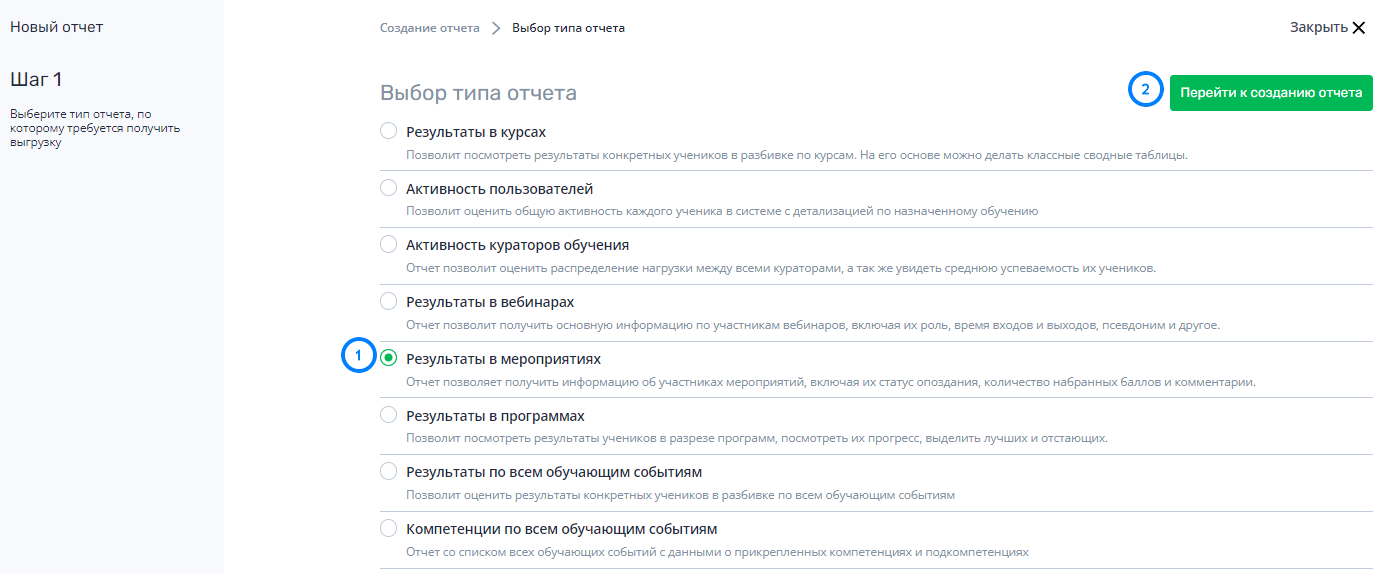Click 'Компетенции по всем обучающим событиям' label
This screenshot has height=573, width=1389.
pyautogui.click(x=562, y=528)
